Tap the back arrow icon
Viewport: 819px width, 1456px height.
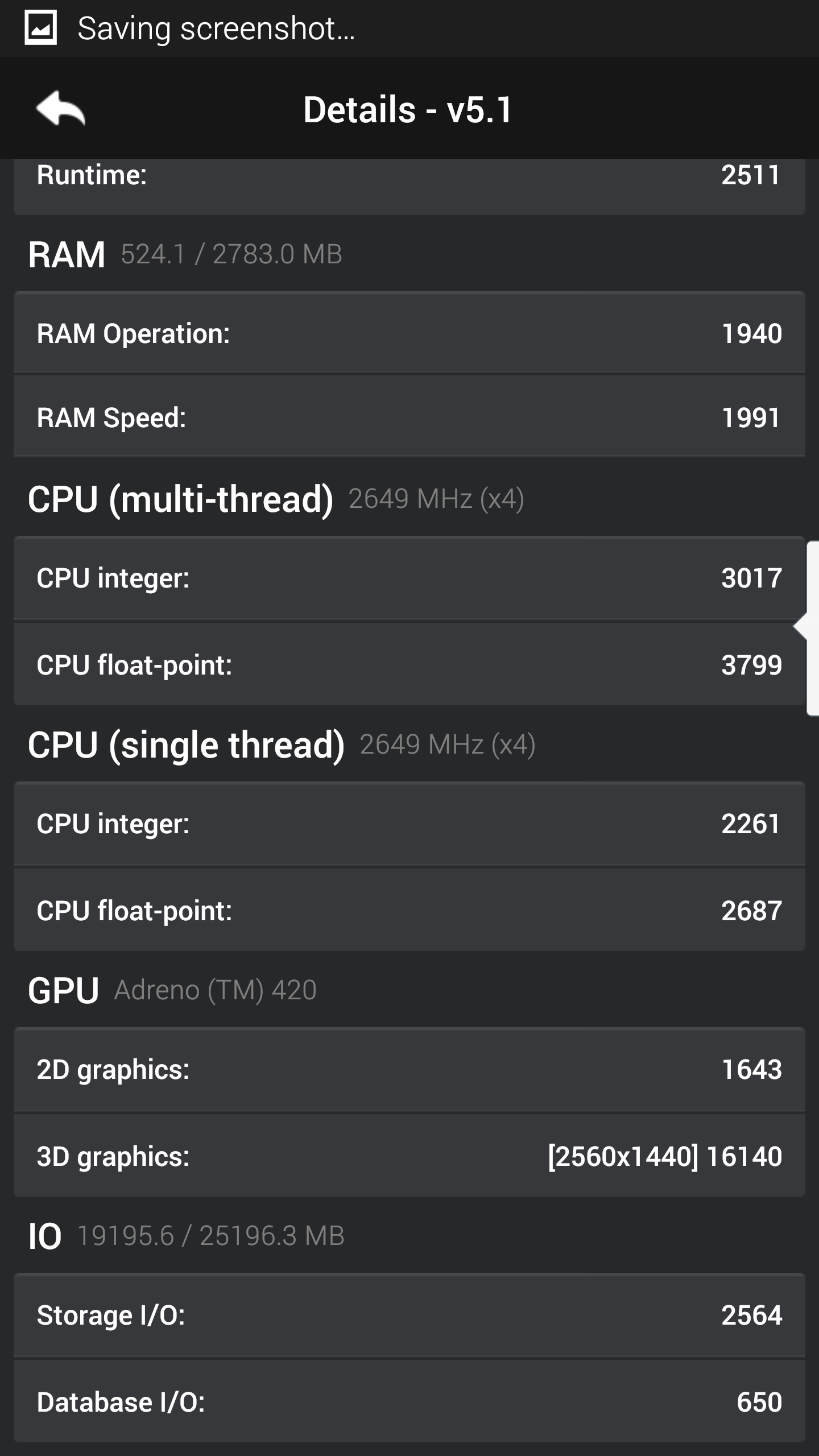tap(60, 108)
